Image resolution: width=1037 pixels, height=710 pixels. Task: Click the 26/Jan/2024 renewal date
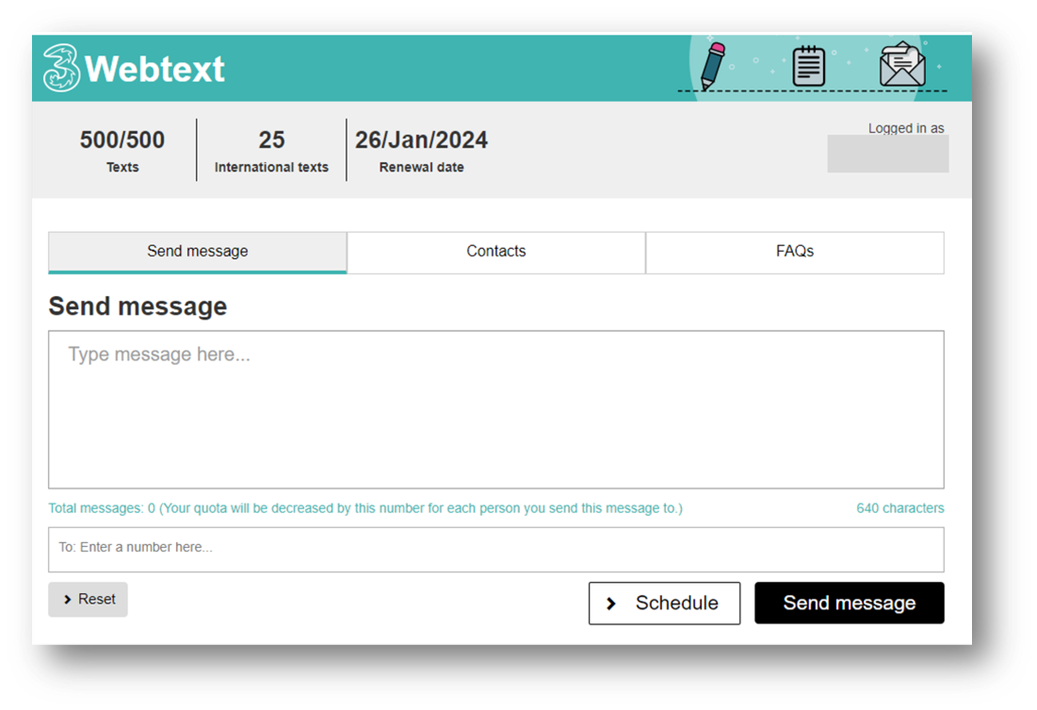point(421,140)
